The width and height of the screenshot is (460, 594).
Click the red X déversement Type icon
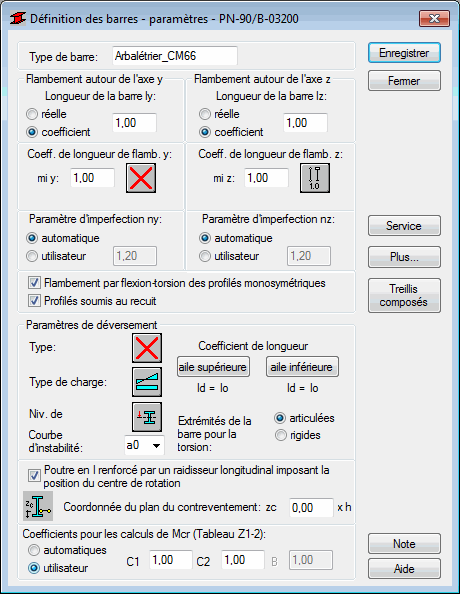[x=147, y=348]
